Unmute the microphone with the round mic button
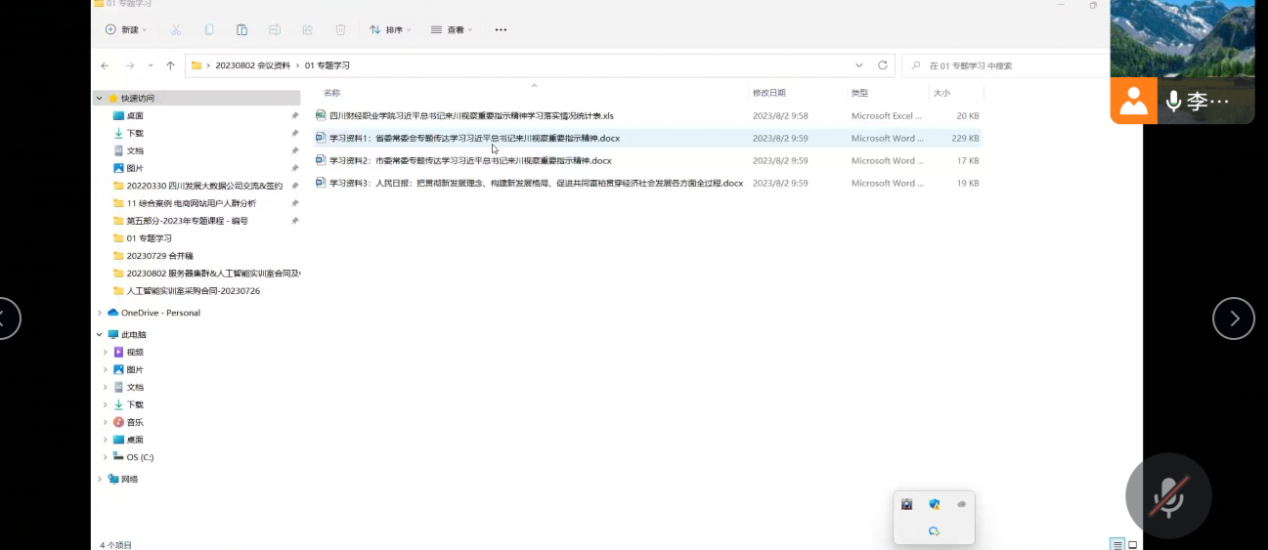Image resolution: width=1268 pixels, height=550 pixels. click(1167, 495)
